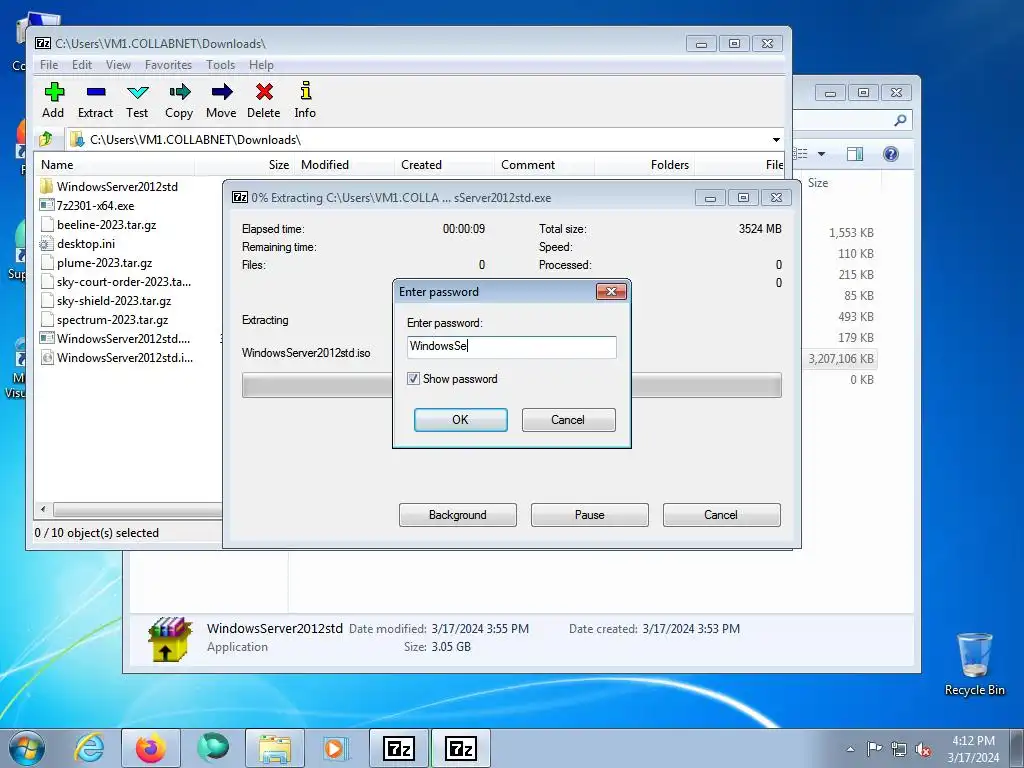Click the Add toolbar icon in 7-Zip
The width and height of the screenshot is (1024, 768).
[54, 92]
